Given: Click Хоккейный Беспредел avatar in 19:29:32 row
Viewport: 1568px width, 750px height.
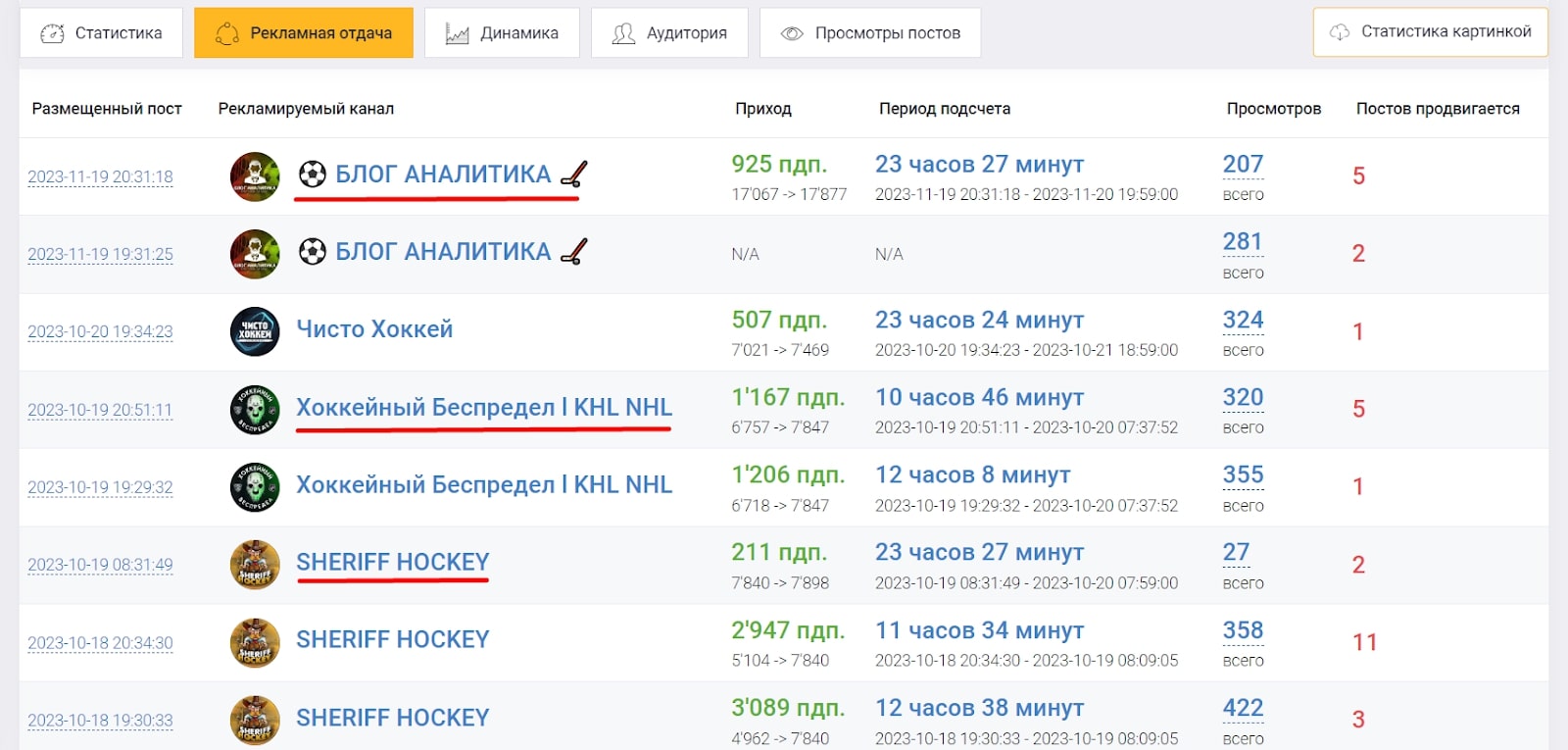Looking at the screenshot, I should click(x=255, y=487).
